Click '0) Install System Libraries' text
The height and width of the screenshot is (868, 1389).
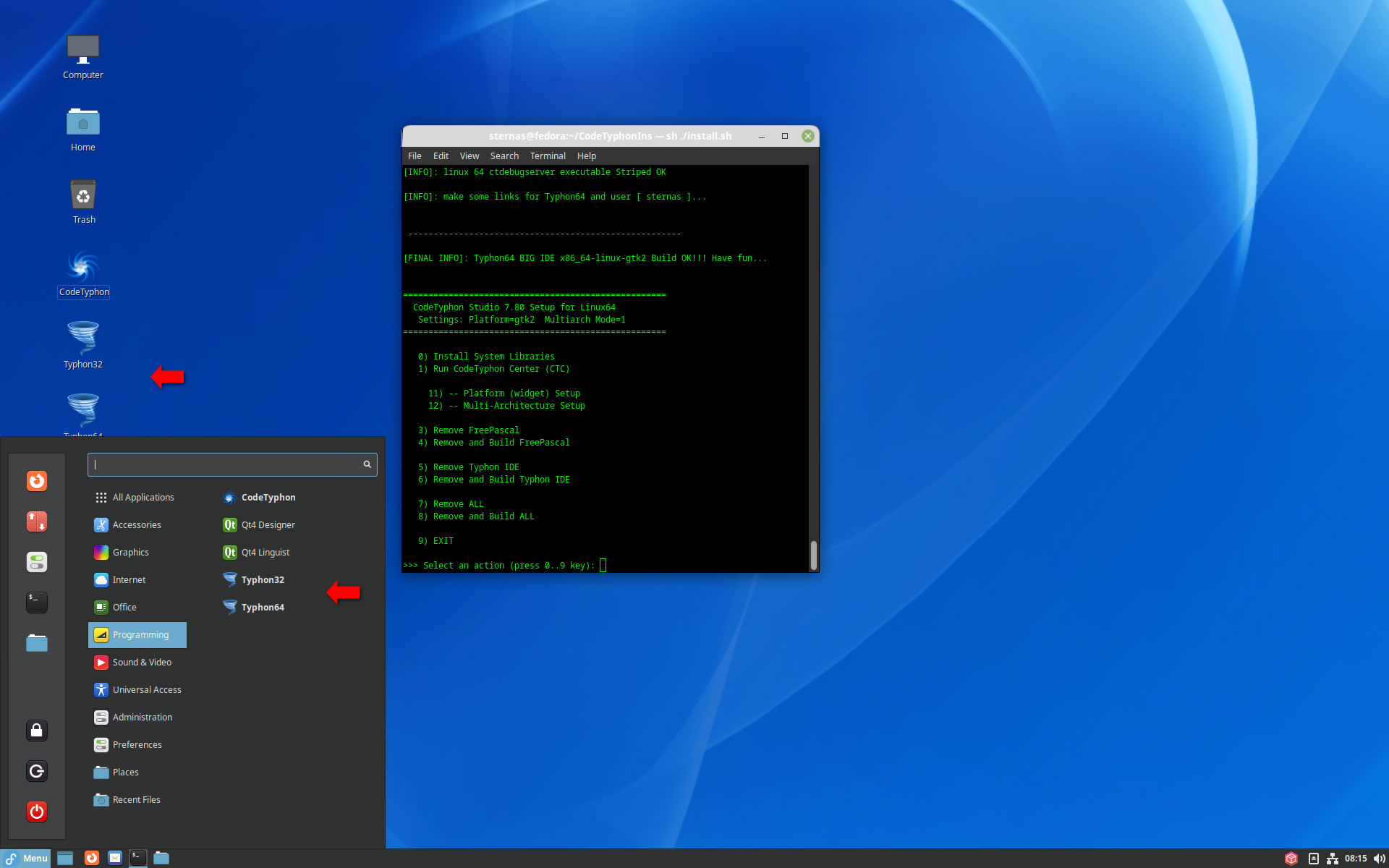tap(486, 357)
